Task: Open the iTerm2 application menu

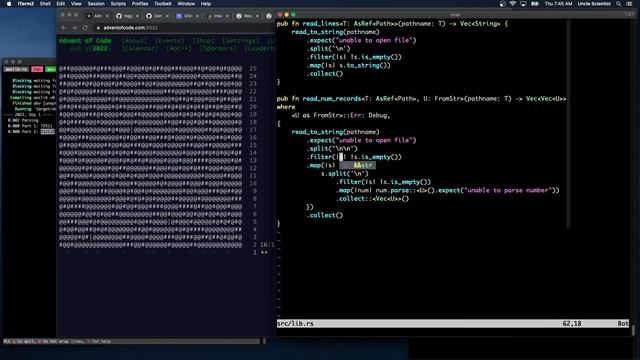Action: (x=26, y=4)
